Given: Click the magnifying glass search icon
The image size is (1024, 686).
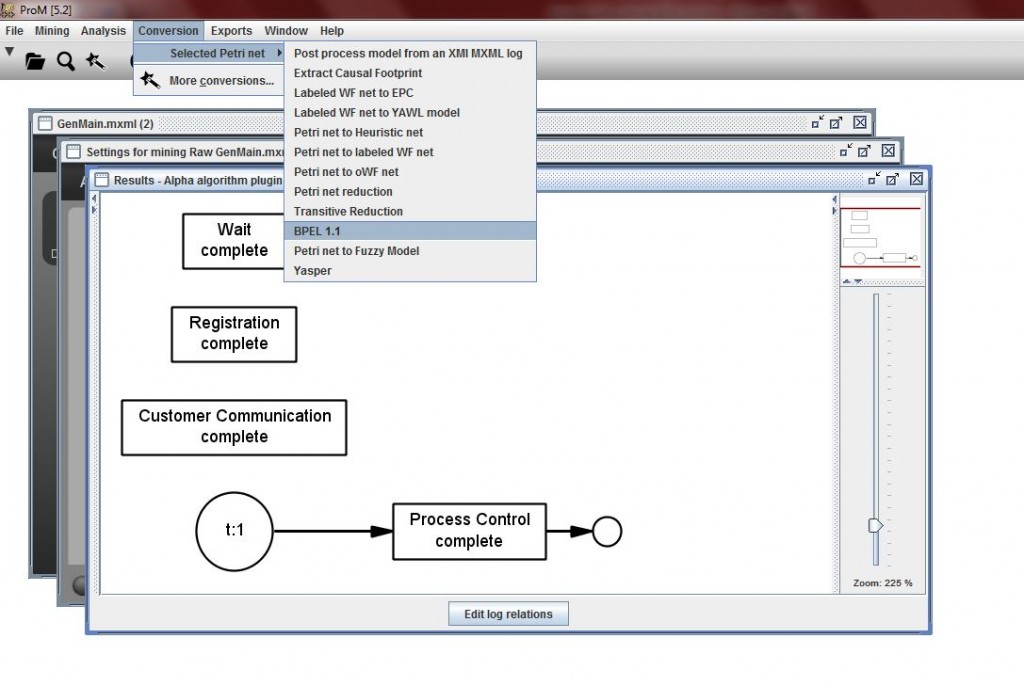Looking at the screenshot, I should tap(65, 61).
